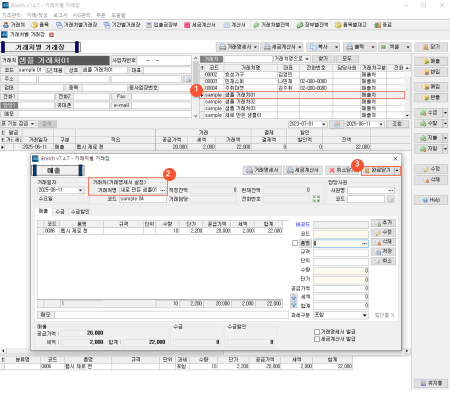Open 거래처별거래장 from the top toolbar
The image size is (450, 400).
click(77, 25)
